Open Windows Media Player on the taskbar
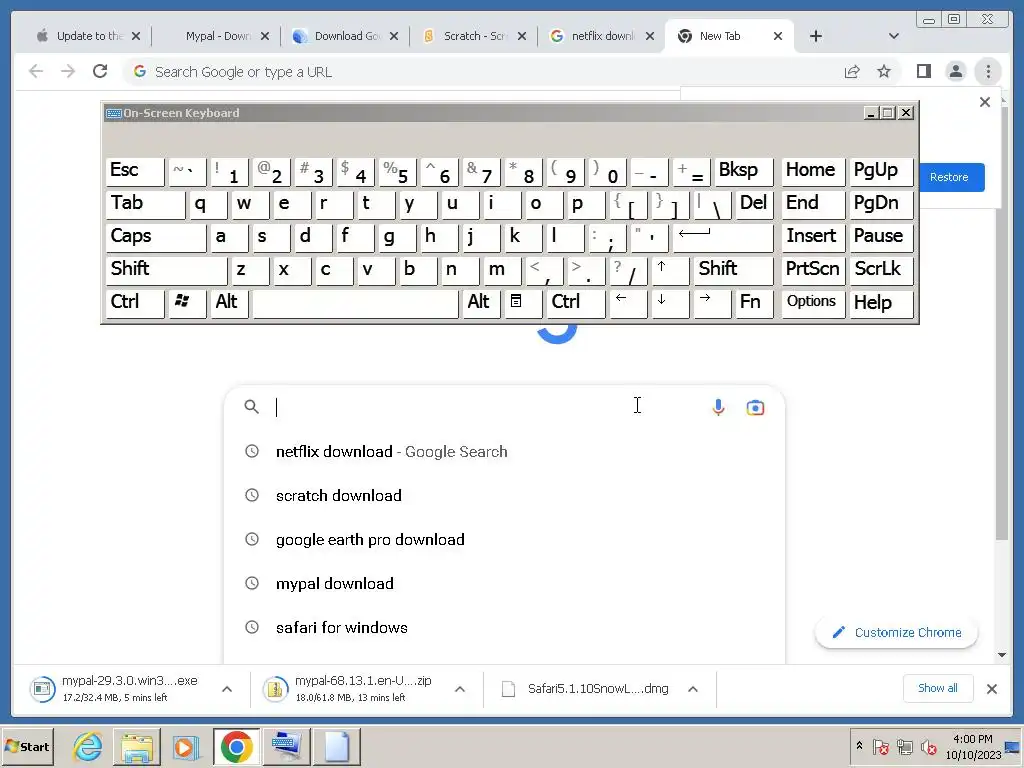1024x768 pixels. tap(185, 746)
